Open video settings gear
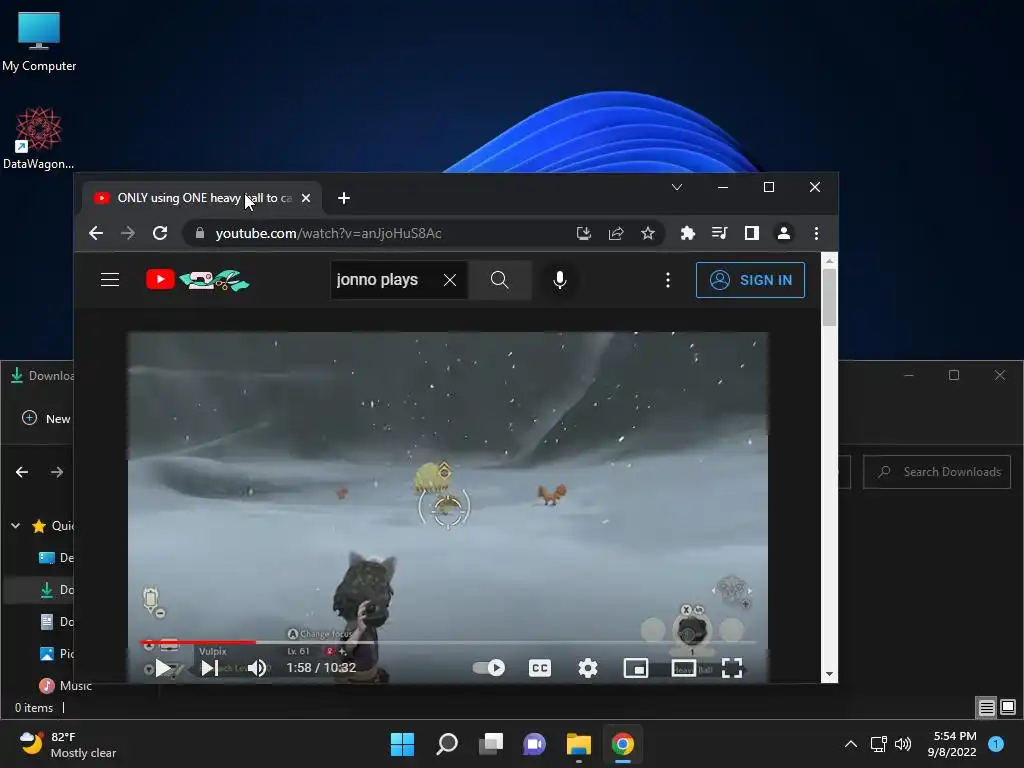Image resolution: width=1024 pixels, height=768 pixels. [588, 667]
